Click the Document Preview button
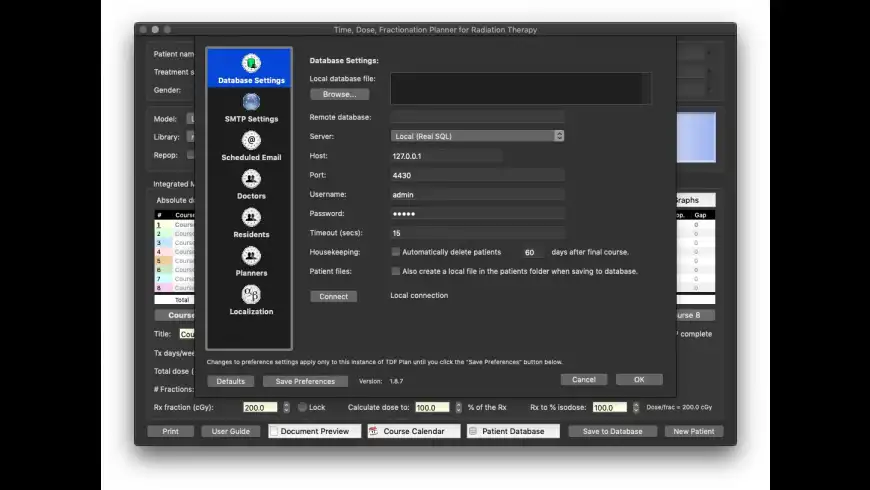Image resolution: width=870 pixels, height=490 pixels. click(x=315, y=431)
